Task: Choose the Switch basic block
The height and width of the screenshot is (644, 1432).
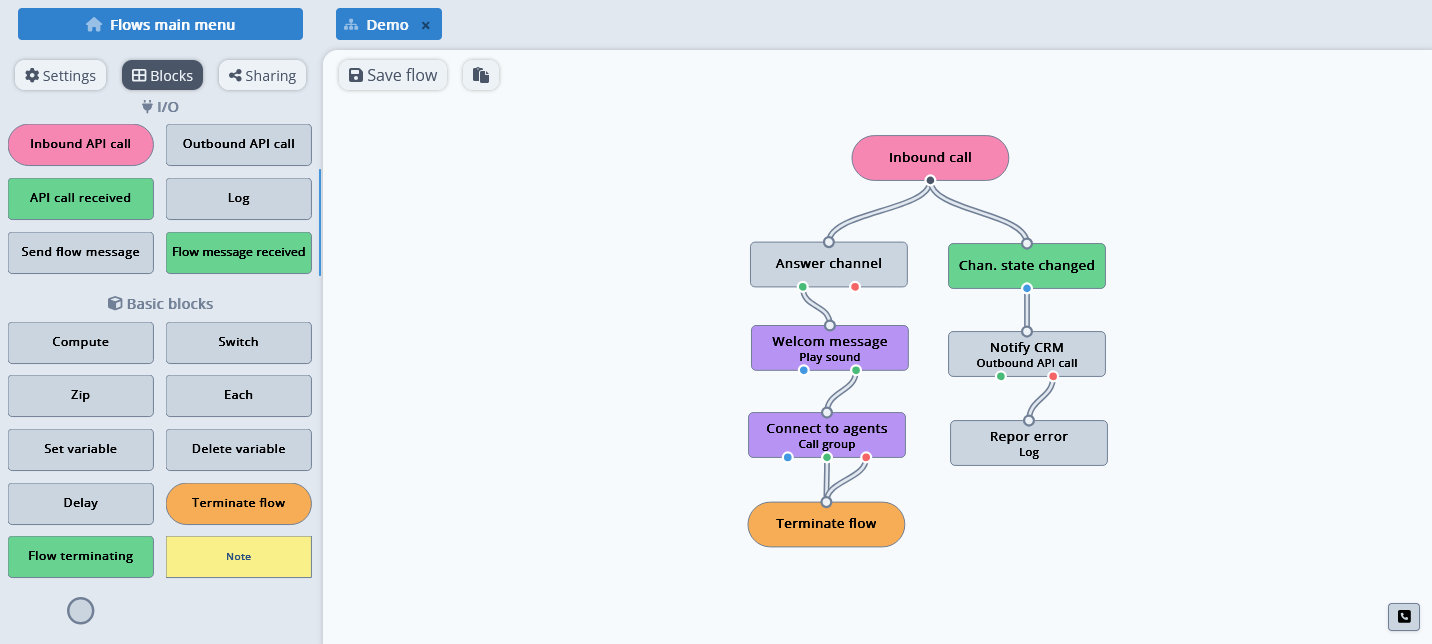Action: coord(238,342)
